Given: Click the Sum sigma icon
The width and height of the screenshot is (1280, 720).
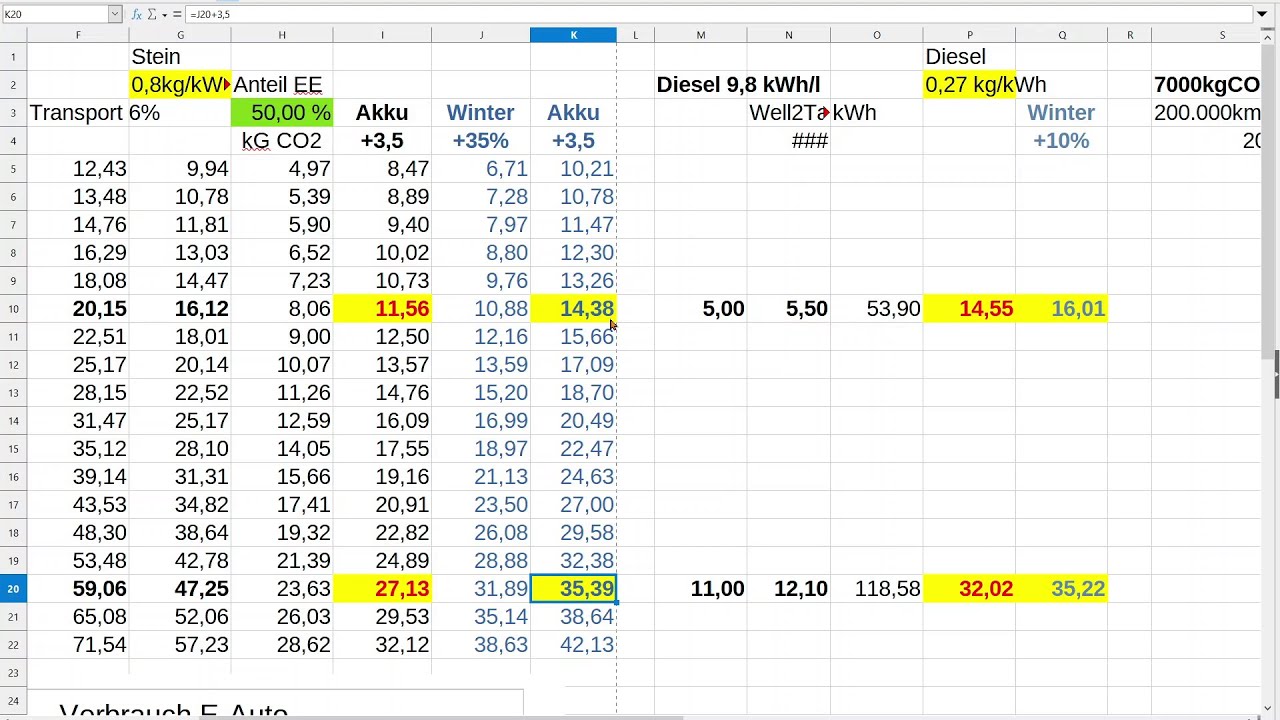Looking at the screenshot, I should pyautogui.click(x=152, y=14).
